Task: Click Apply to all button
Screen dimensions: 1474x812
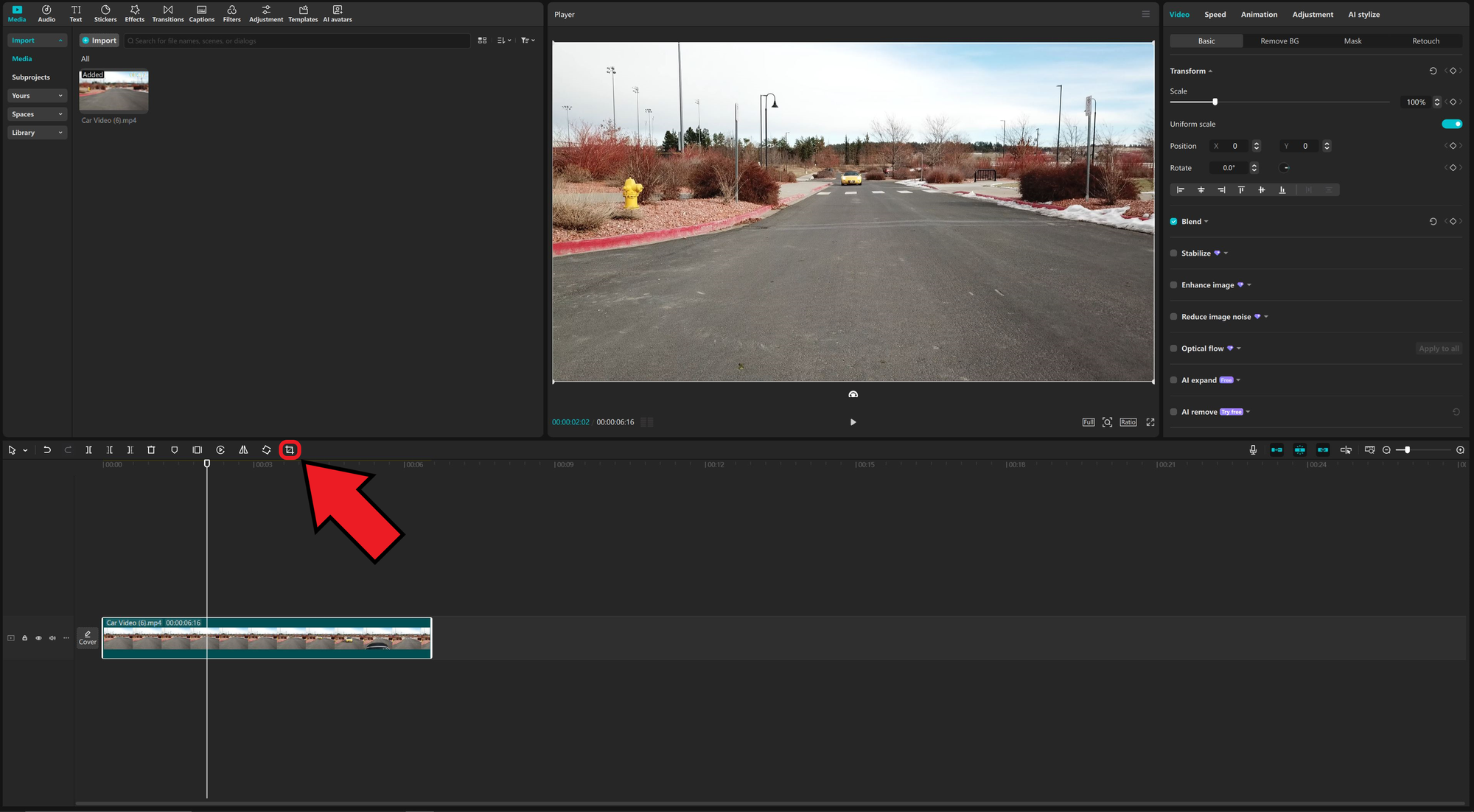Action: [1438, 348]
